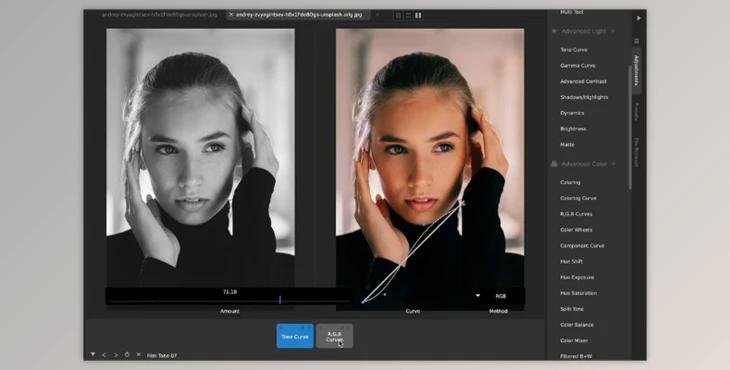Add the Hue Shift adjustment
Screen dimensions: 730x370
pos(571,262)
